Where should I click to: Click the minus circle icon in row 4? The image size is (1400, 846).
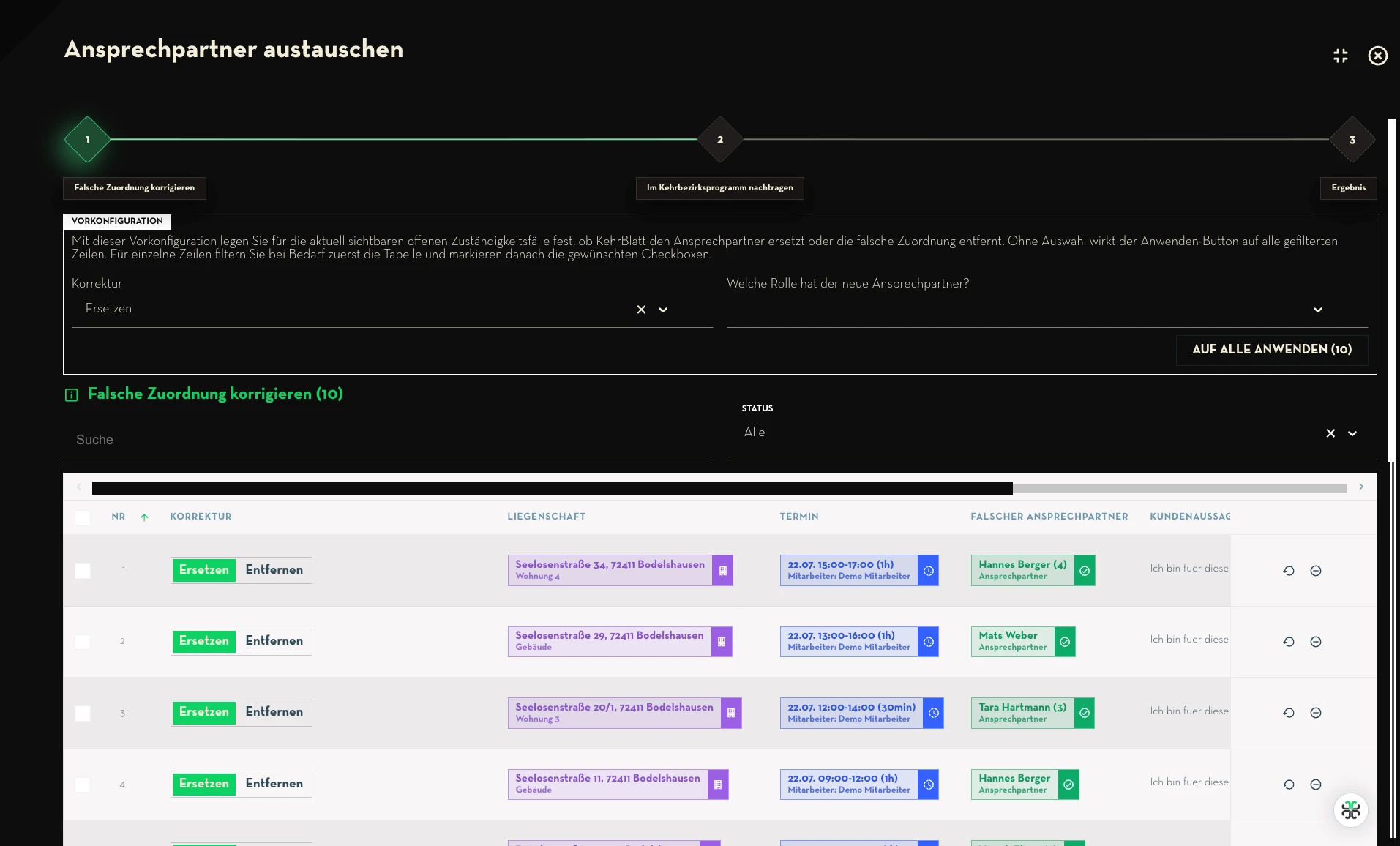pyautogui.click(x=1315, y=785)
